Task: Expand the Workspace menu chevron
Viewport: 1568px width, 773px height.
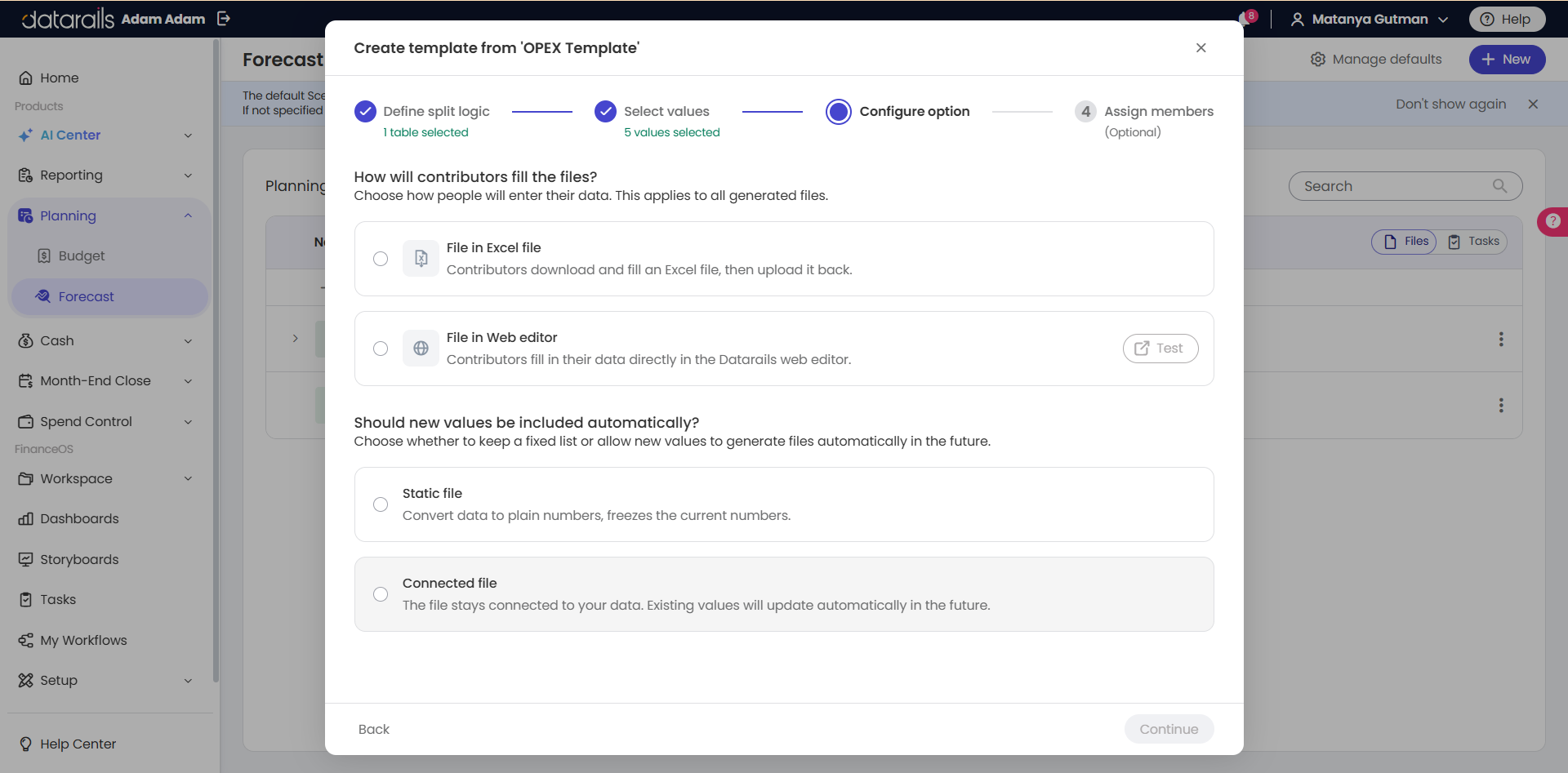Action: tap(189, 479)
